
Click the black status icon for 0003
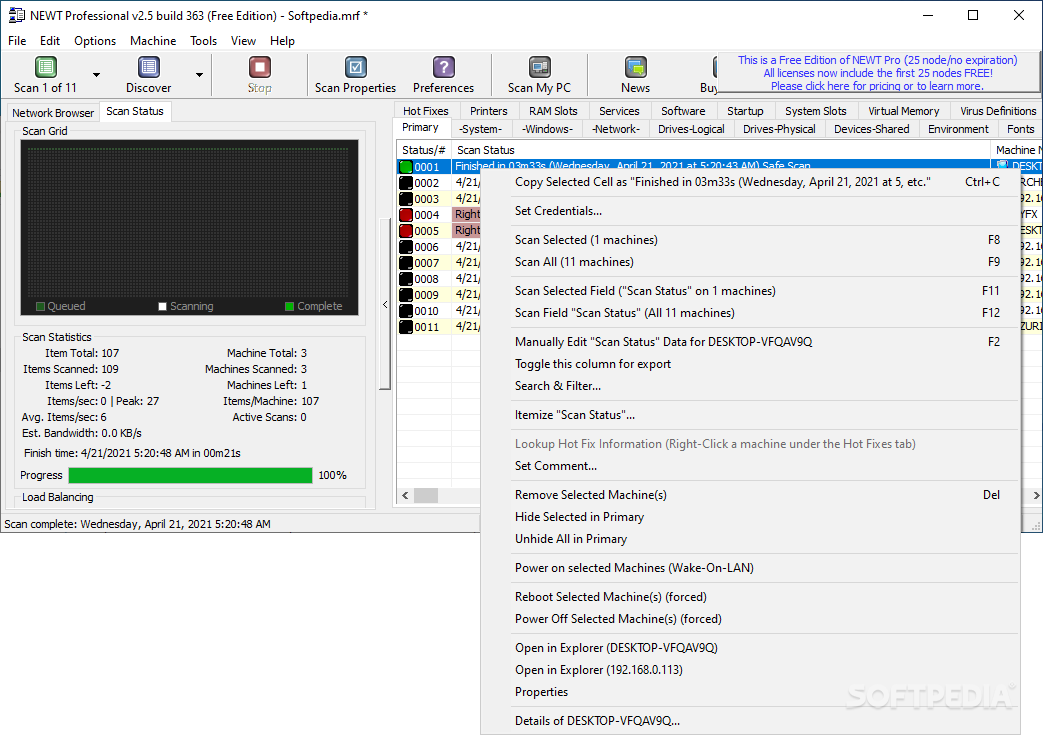click(x=406, y=199)
